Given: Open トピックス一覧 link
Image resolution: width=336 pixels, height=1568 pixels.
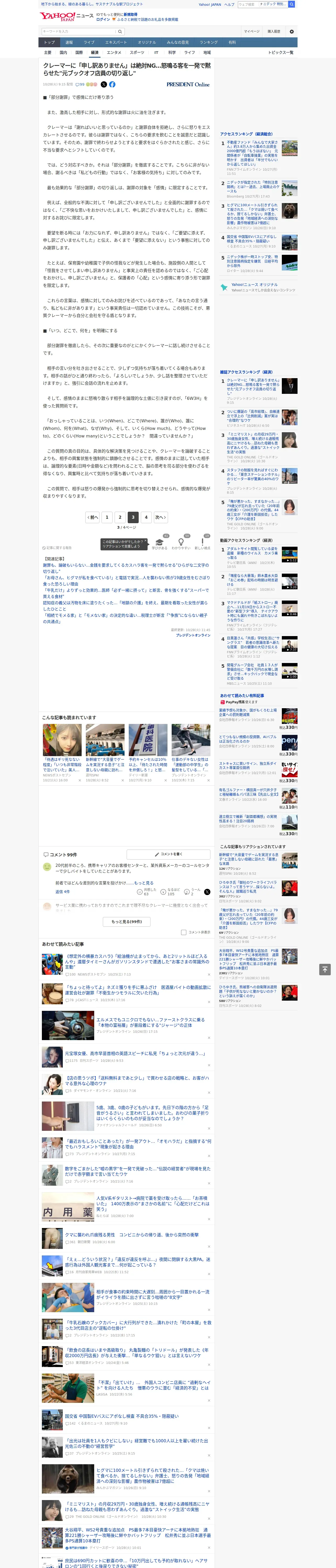Looking at the screenshot, I should (x=281, y=52).
